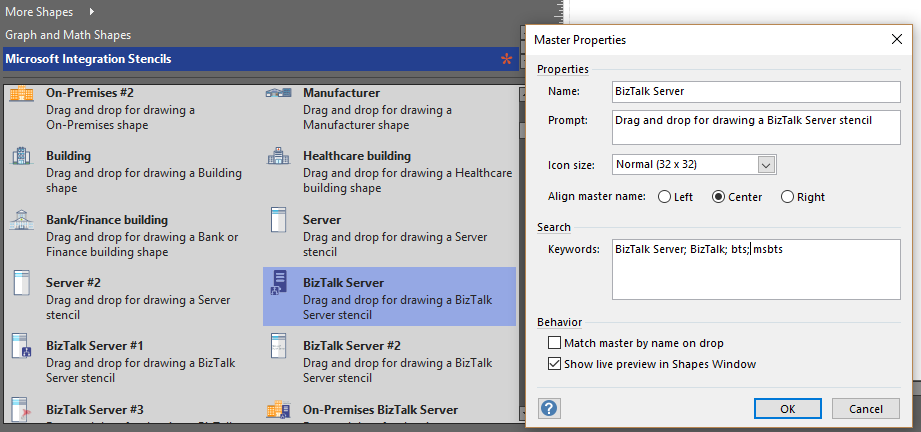Click the Bank/Finance building stencil icon
921x432 pixels.
point(20,220)
